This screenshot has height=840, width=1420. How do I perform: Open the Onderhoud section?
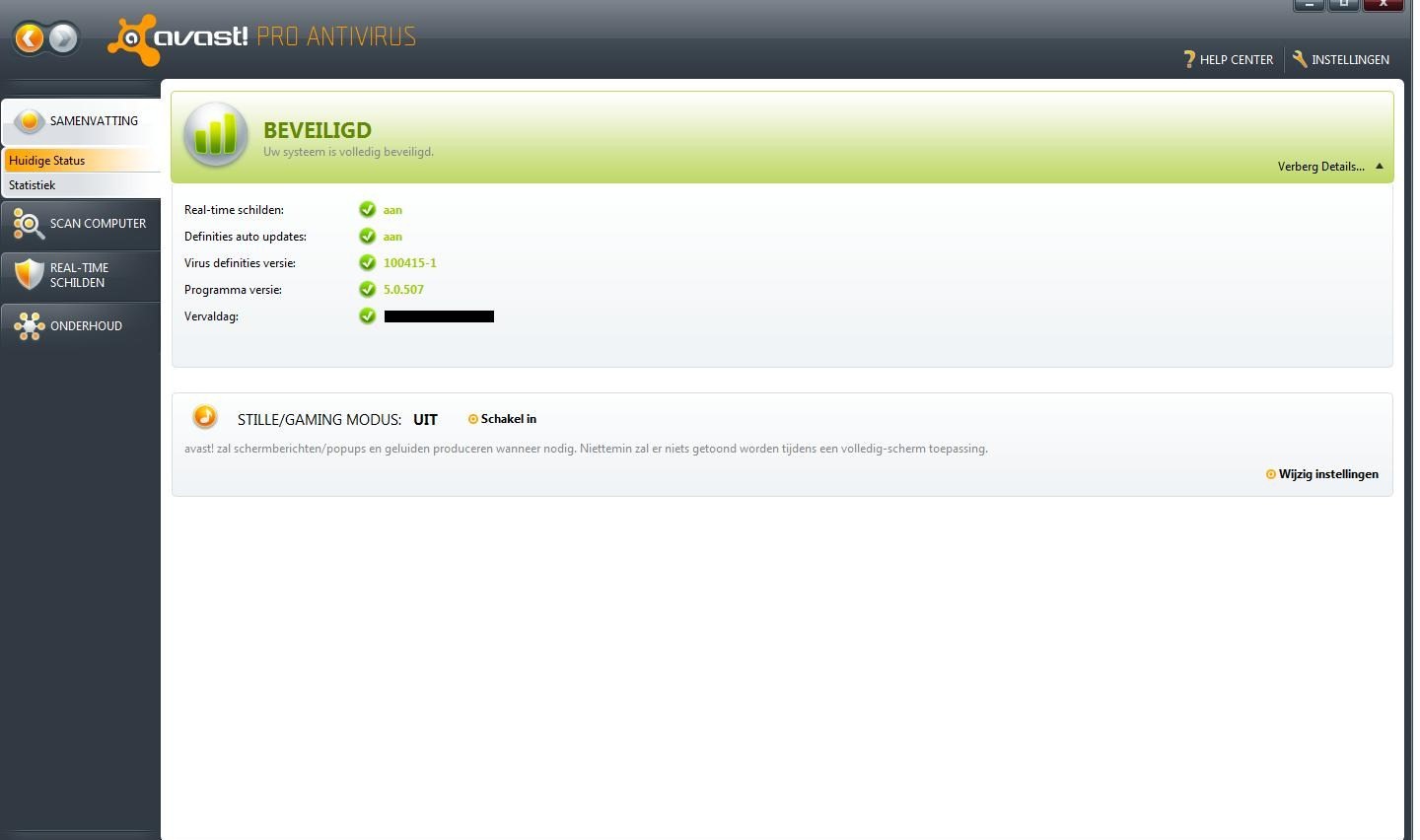[81, 326]
